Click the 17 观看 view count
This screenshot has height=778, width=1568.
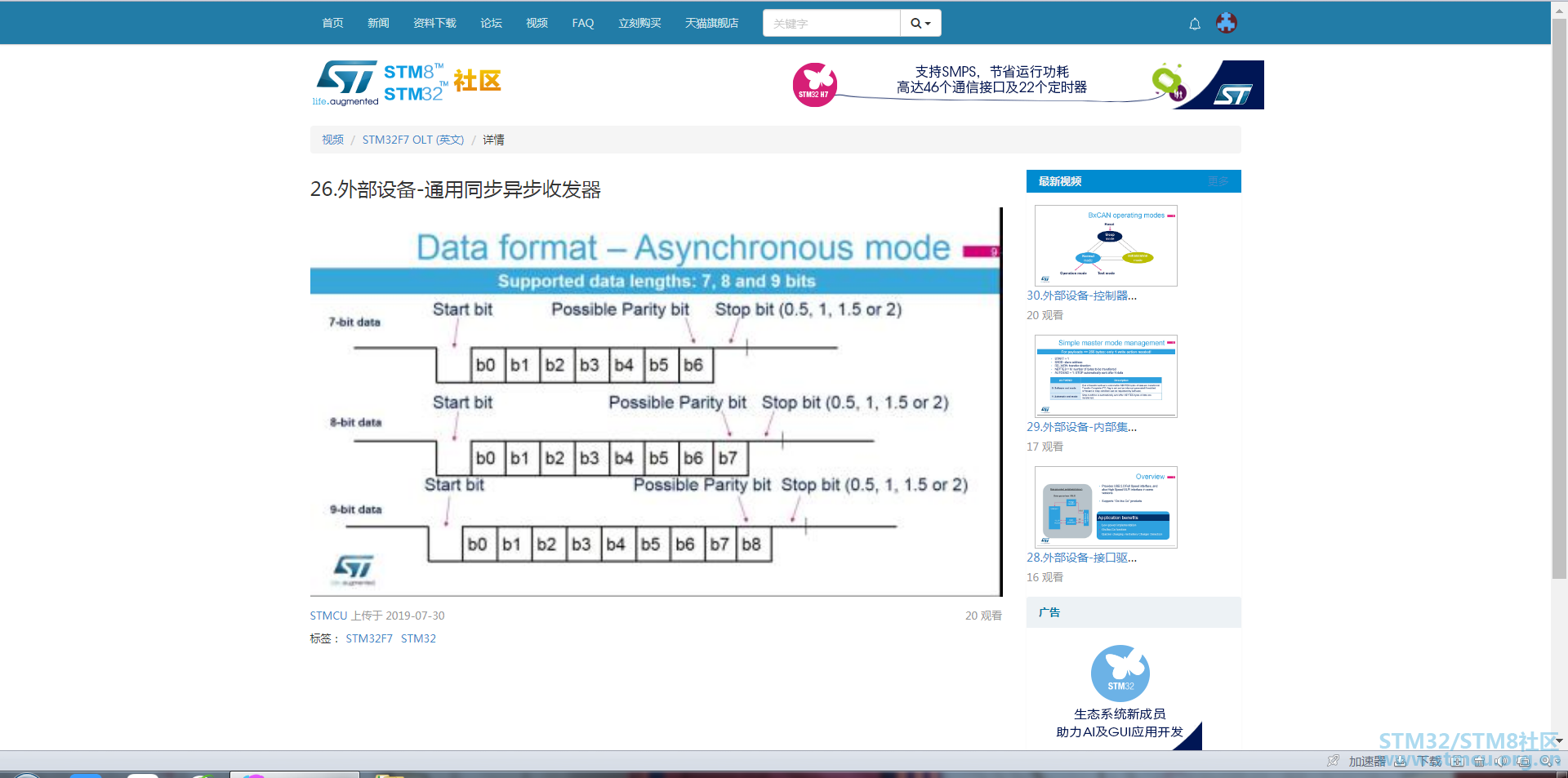(x=1045, y=447)
